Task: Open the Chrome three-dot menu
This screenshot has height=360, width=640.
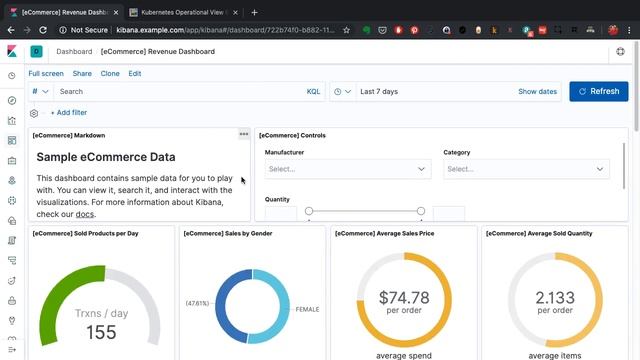Action: 629,30
